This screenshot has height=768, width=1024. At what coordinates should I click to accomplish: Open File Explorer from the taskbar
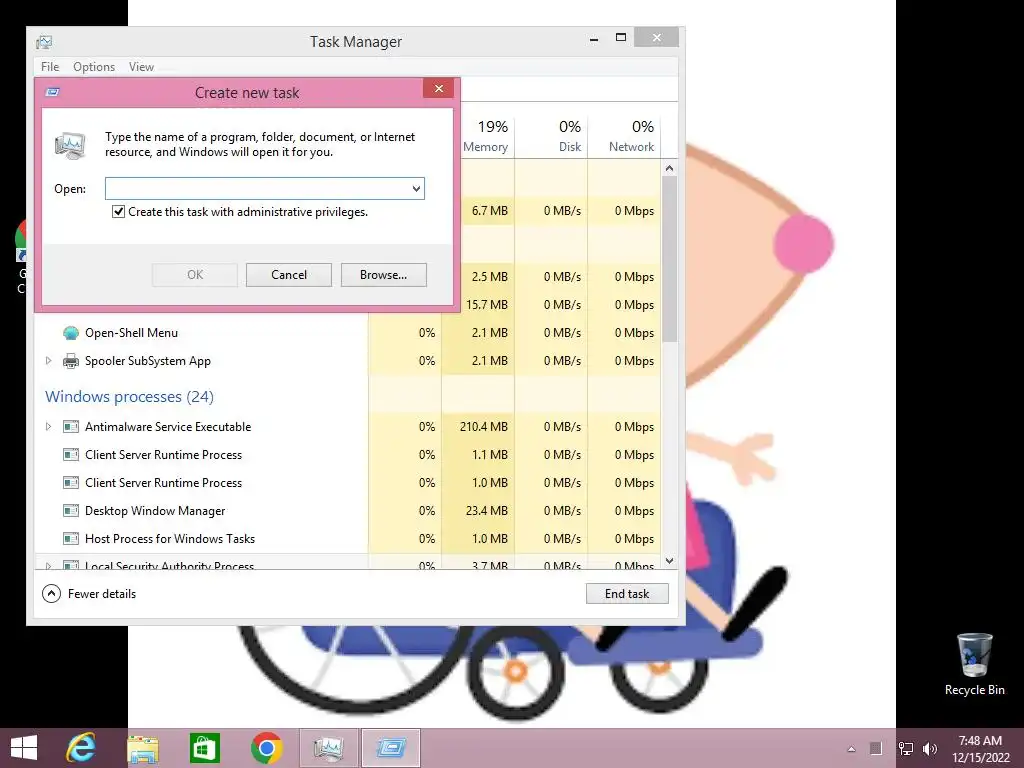(x=143, y=748)
